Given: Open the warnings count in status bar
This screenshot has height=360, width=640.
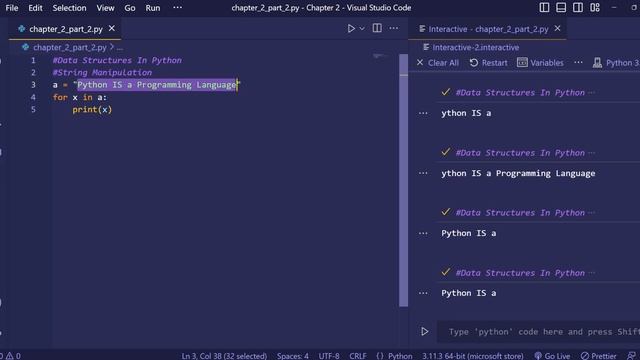Looking at the screenshot, I should 13,356.
